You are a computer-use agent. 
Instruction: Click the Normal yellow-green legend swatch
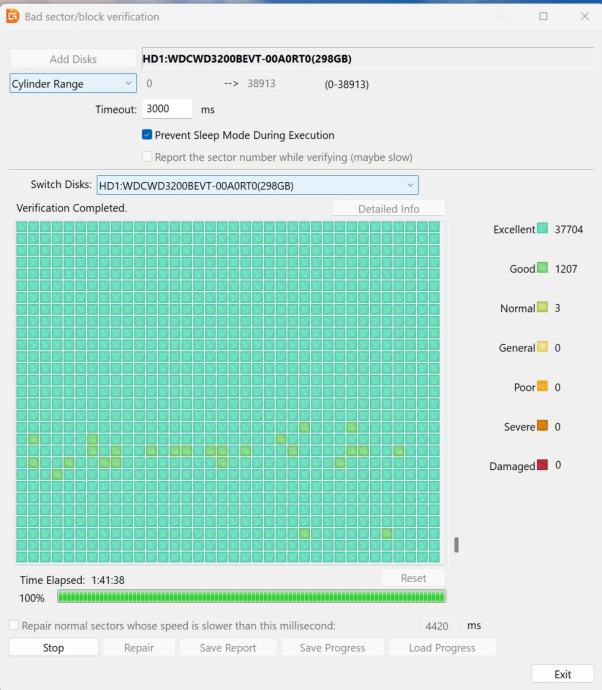coord(542,308)
